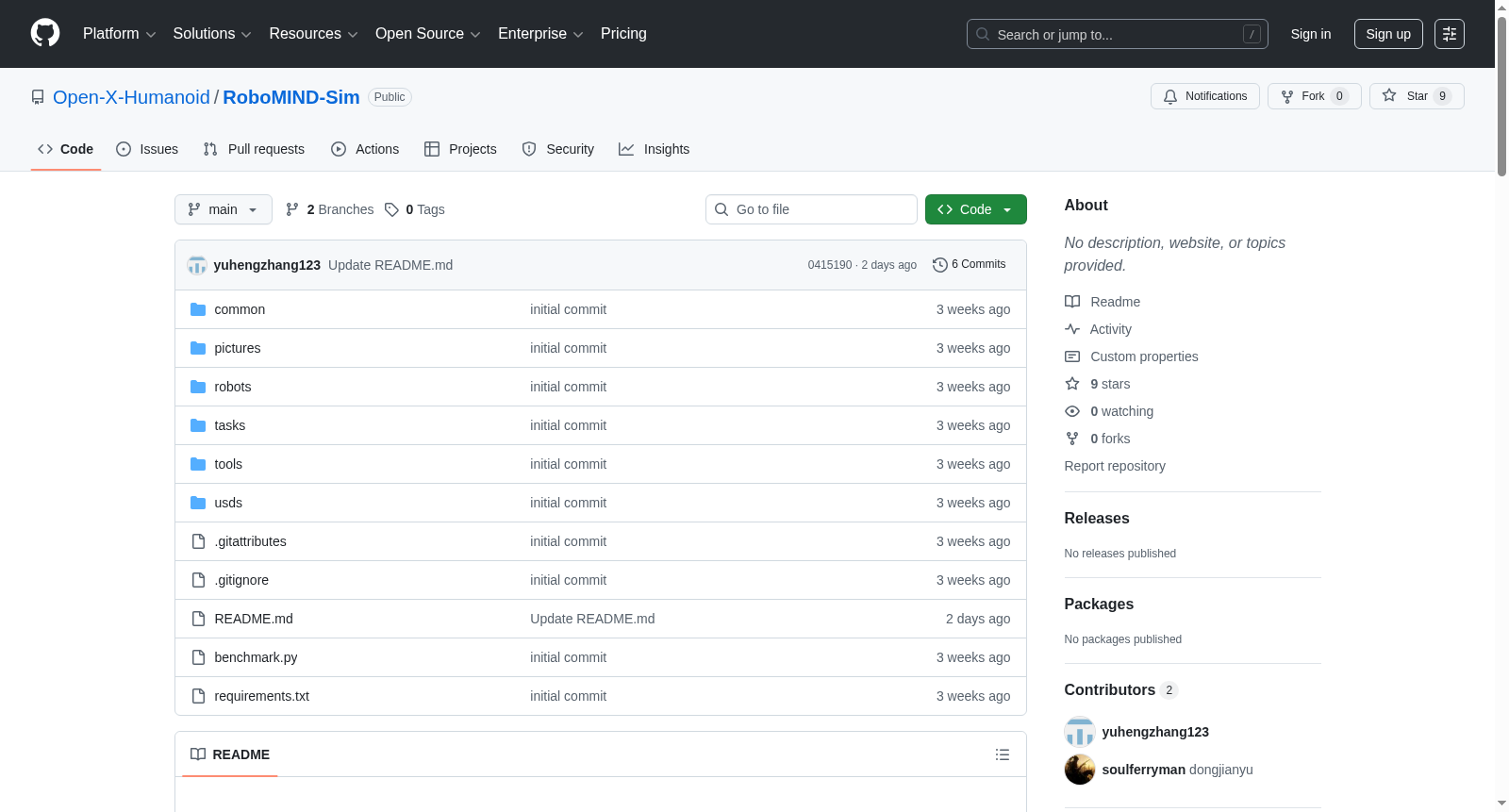
Task: Open the Releases heading link
Action: tap(1097, 519)
